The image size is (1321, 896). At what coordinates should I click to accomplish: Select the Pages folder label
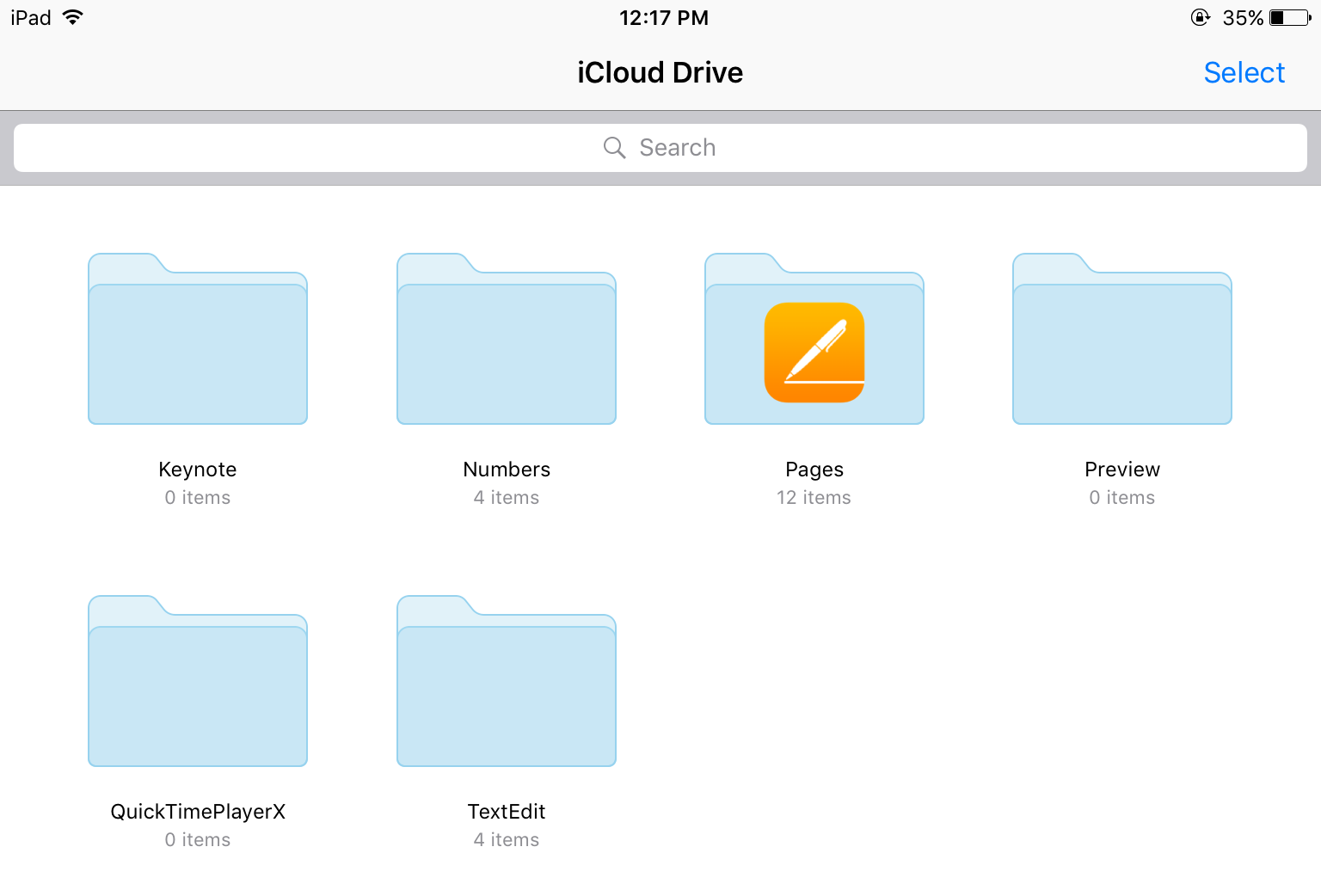point(814,469)
